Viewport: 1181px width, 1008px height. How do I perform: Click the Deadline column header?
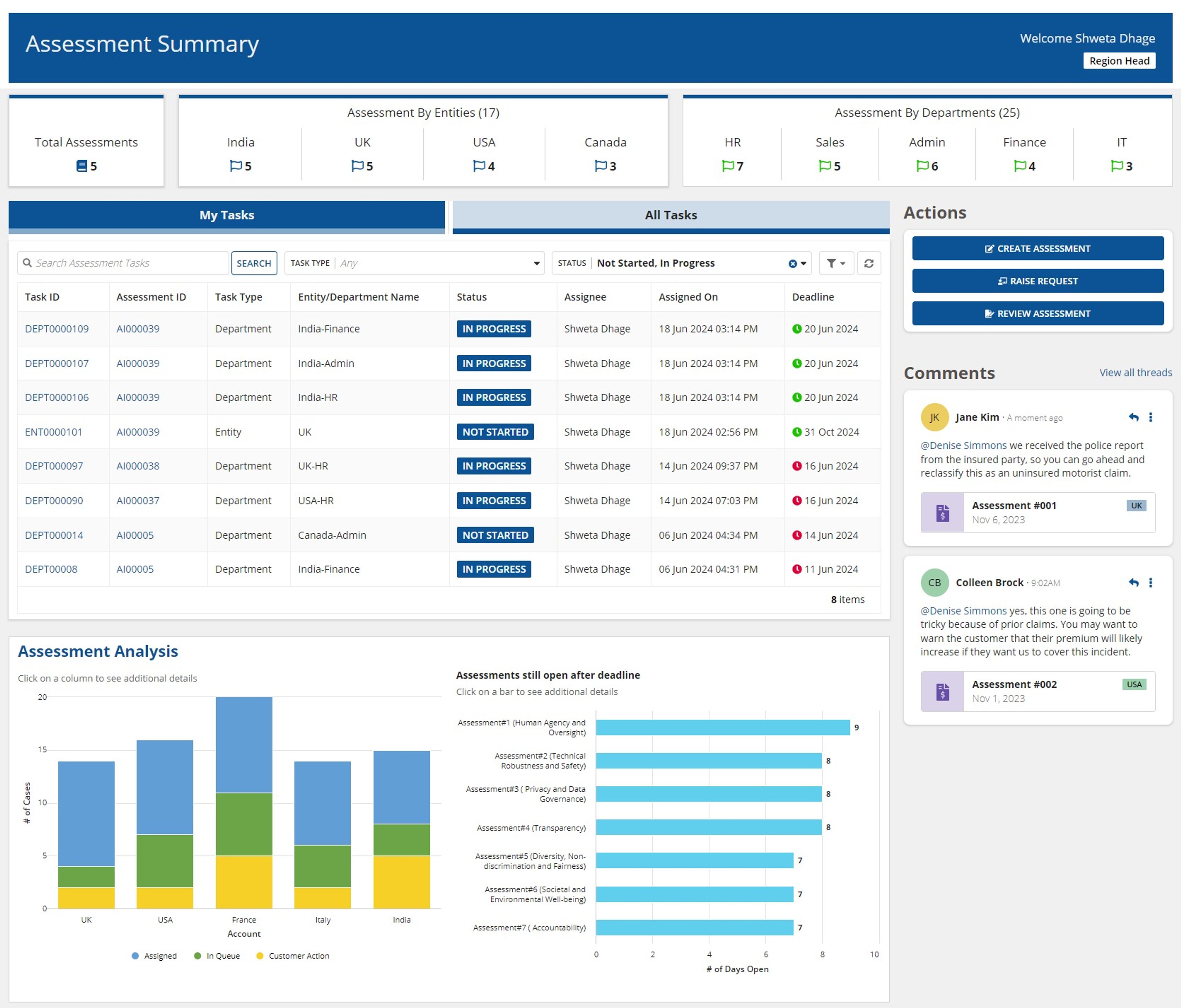coord(813,297)
